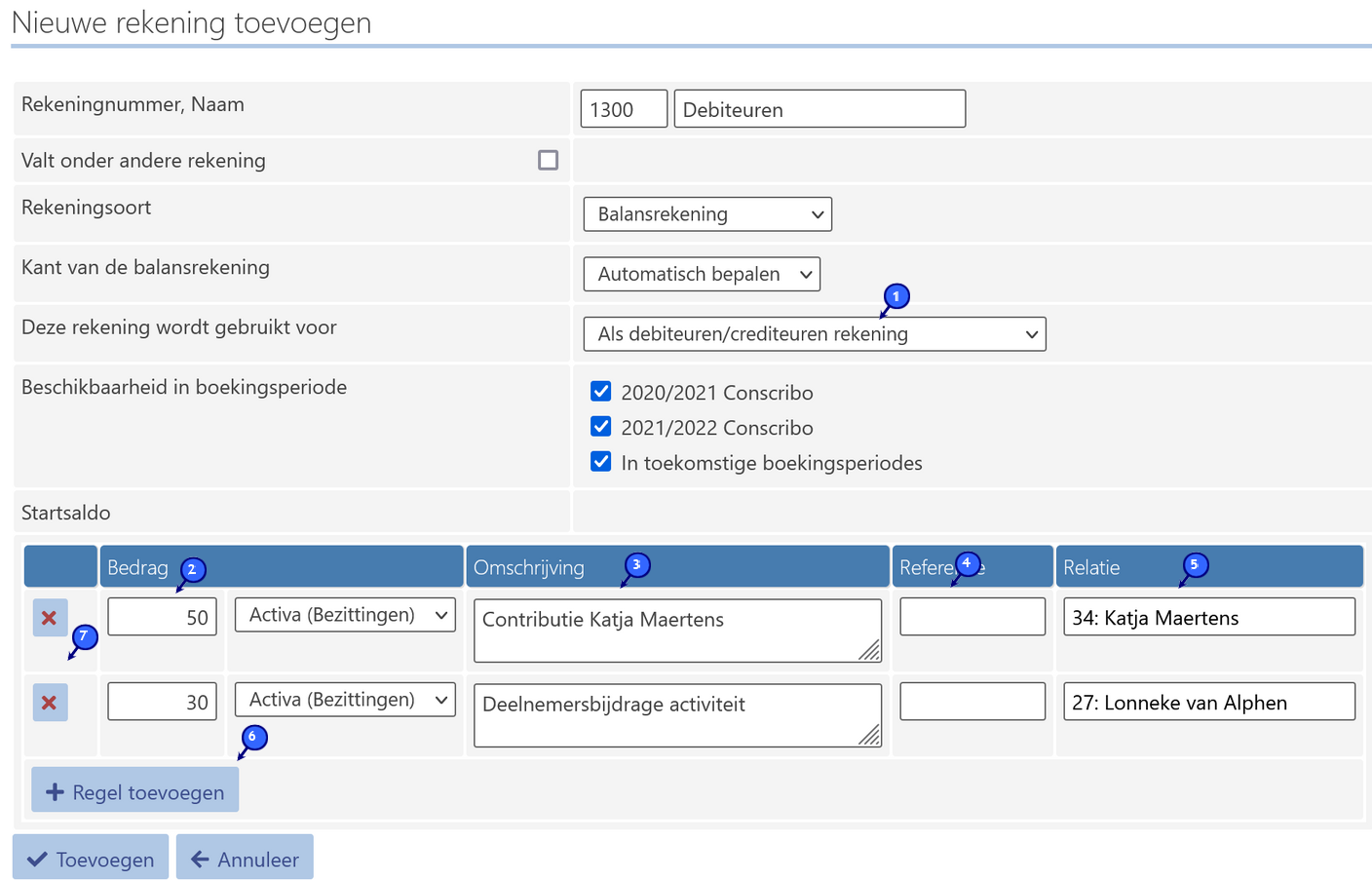Click the 'Kant van de balansrekening' label
This screenshot has width=1372, height=880.
coord(145,267)
